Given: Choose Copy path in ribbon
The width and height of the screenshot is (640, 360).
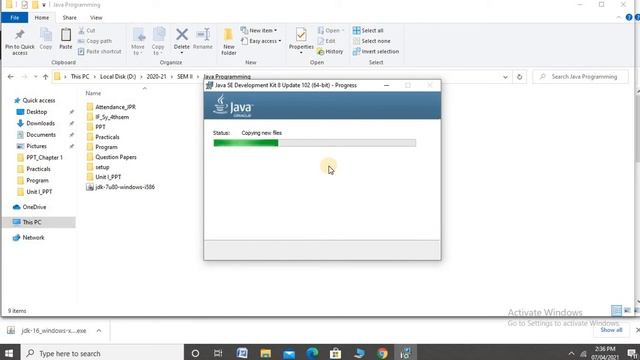Looking at the screenshot, I should (95, 41).
